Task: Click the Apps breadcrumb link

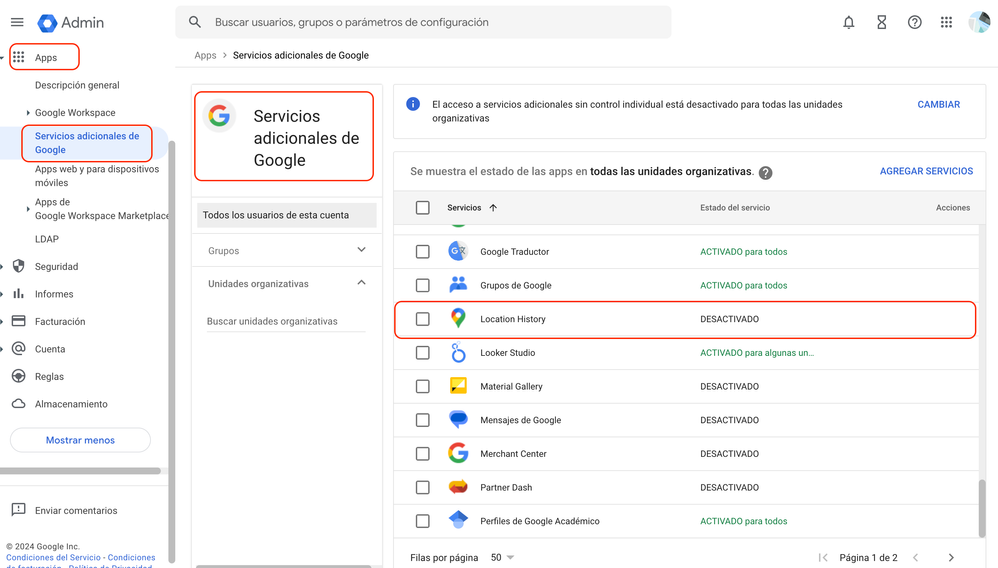Action: 205,55
